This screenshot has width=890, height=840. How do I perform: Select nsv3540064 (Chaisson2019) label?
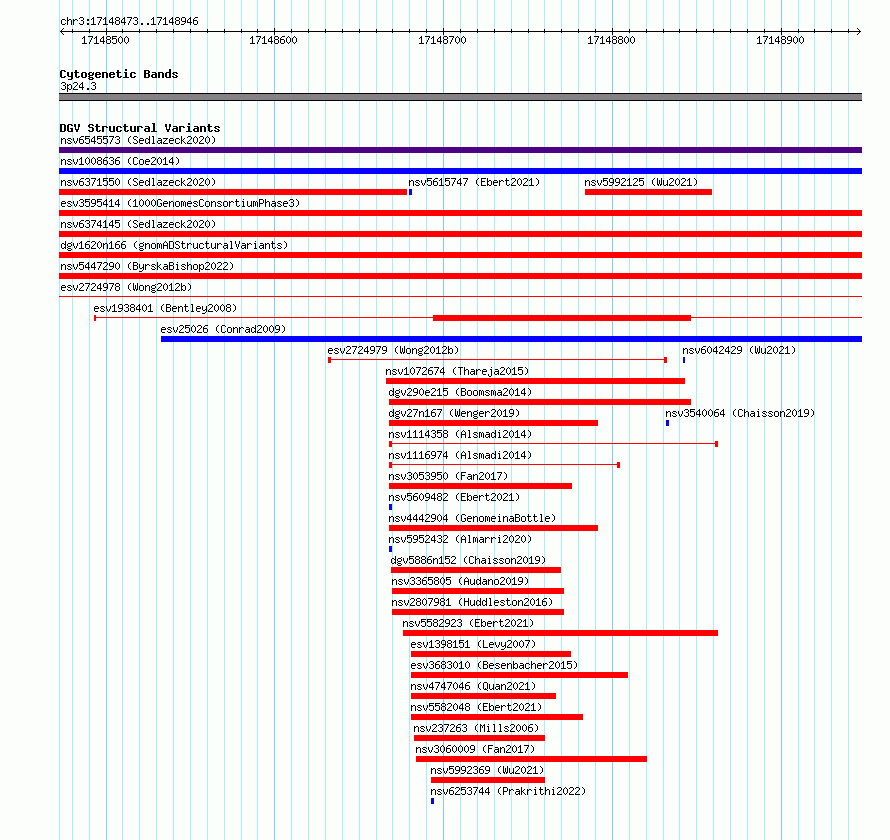click(740, 413)
